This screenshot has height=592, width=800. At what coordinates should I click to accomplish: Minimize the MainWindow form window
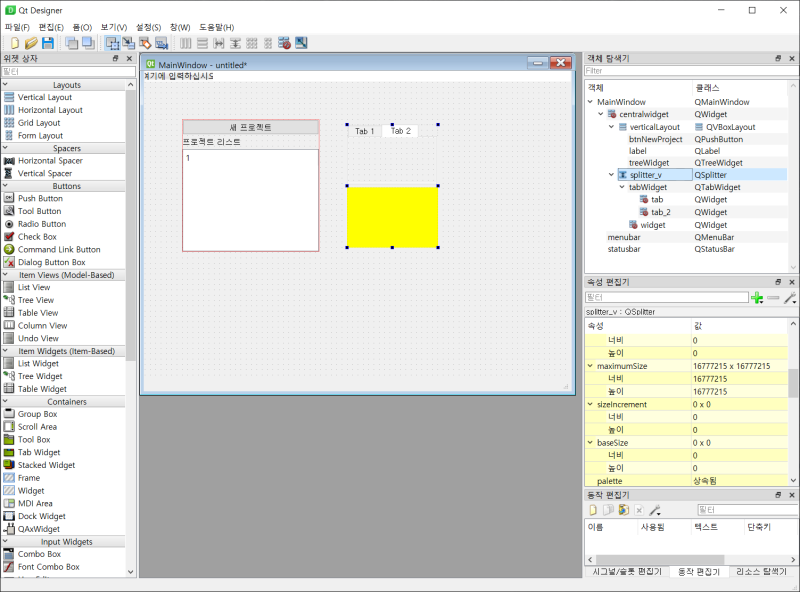[538, 63]
